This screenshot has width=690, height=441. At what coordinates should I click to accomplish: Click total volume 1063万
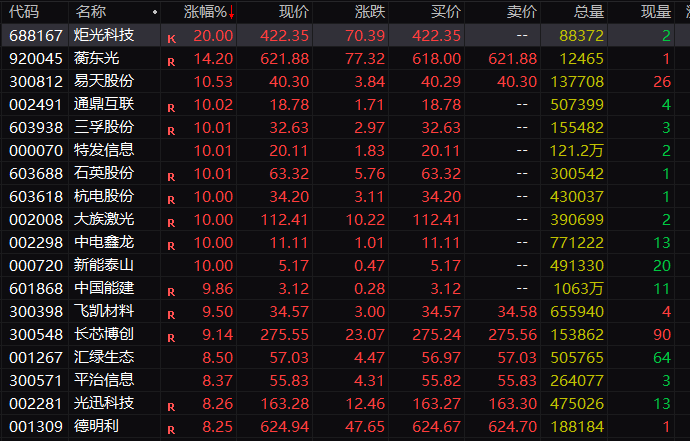point(578,289)
